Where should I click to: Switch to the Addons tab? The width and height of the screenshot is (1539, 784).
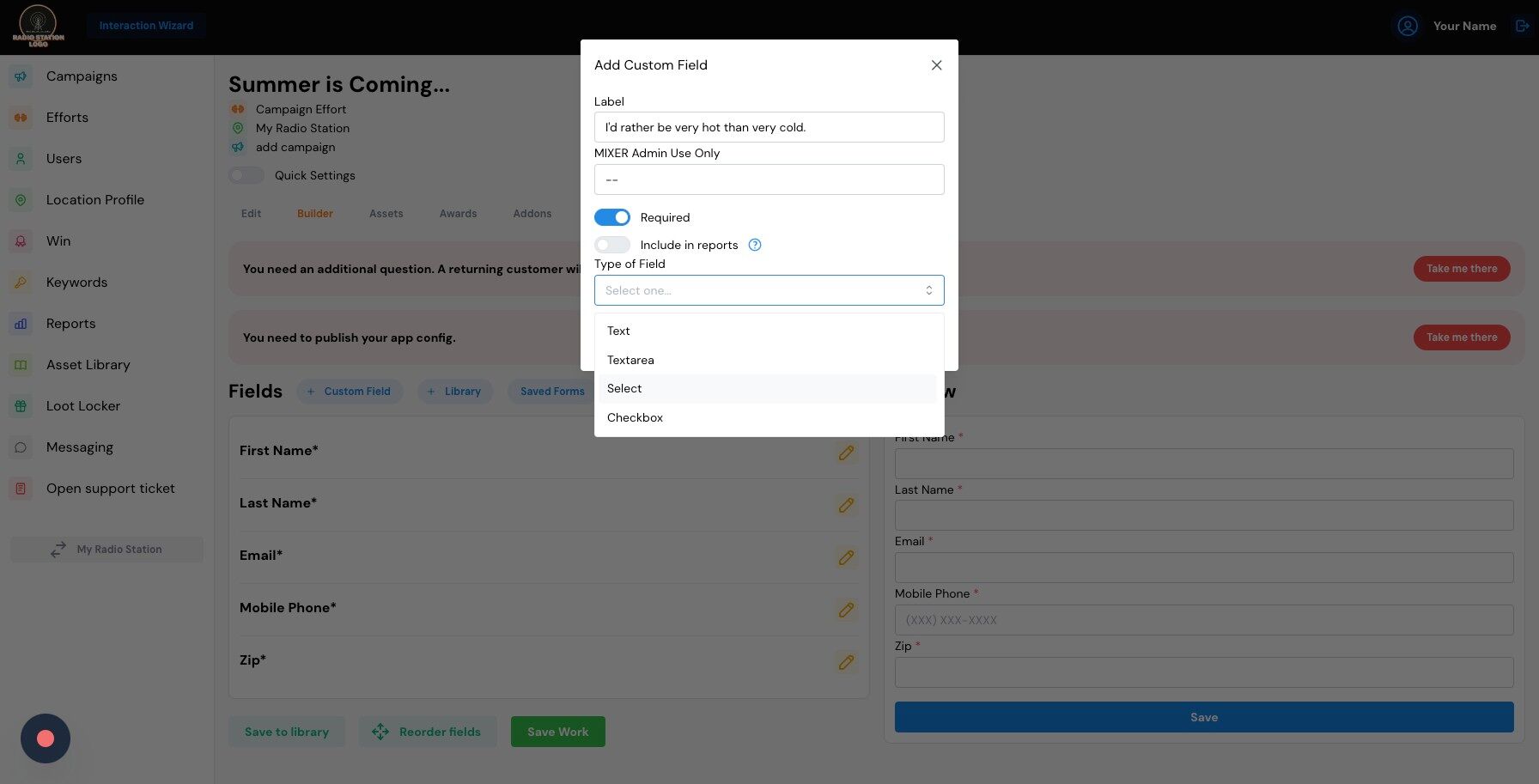pyautogui.click(x=532, y=214)
